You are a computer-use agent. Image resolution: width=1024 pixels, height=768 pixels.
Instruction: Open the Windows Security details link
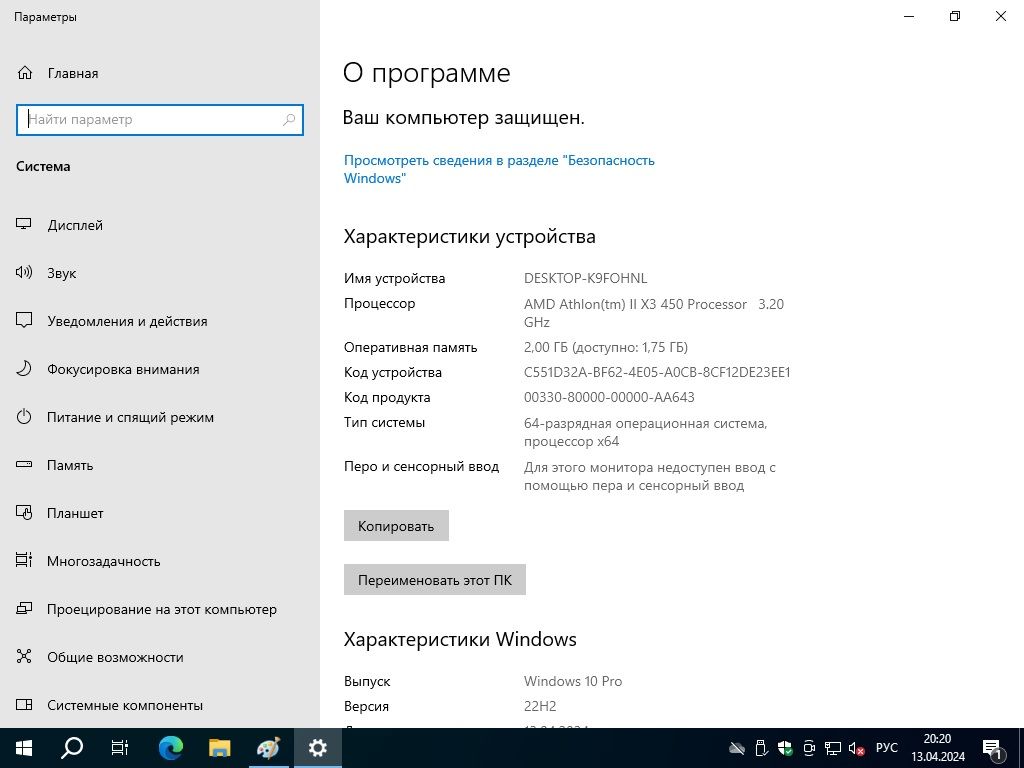[499, 169]
